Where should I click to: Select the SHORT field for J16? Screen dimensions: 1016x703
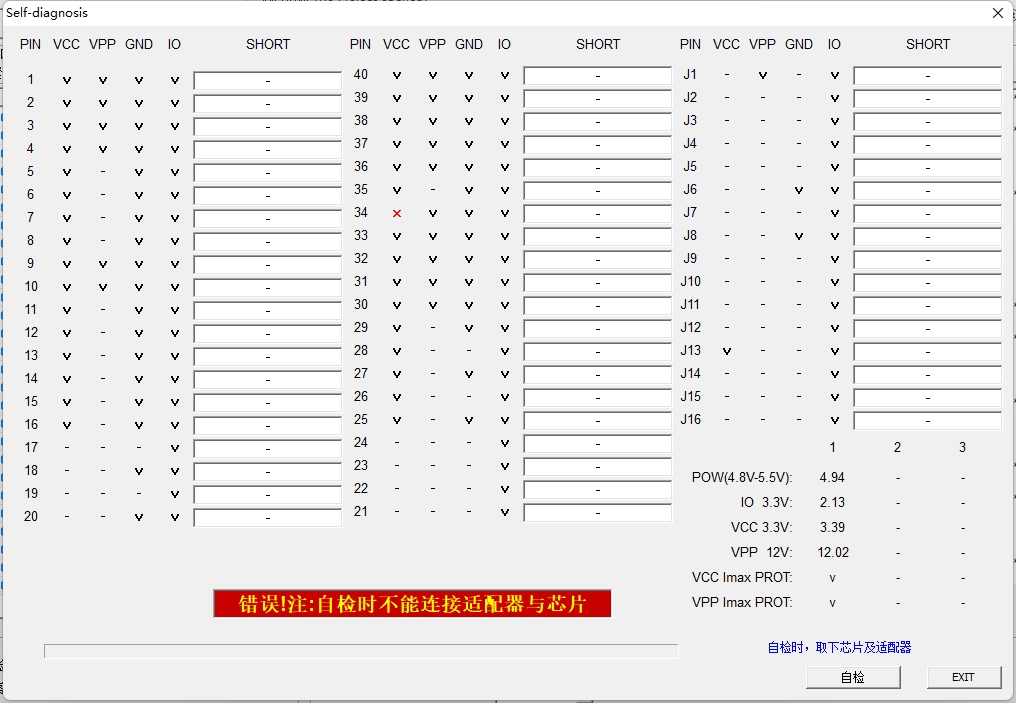click(927, 421)
